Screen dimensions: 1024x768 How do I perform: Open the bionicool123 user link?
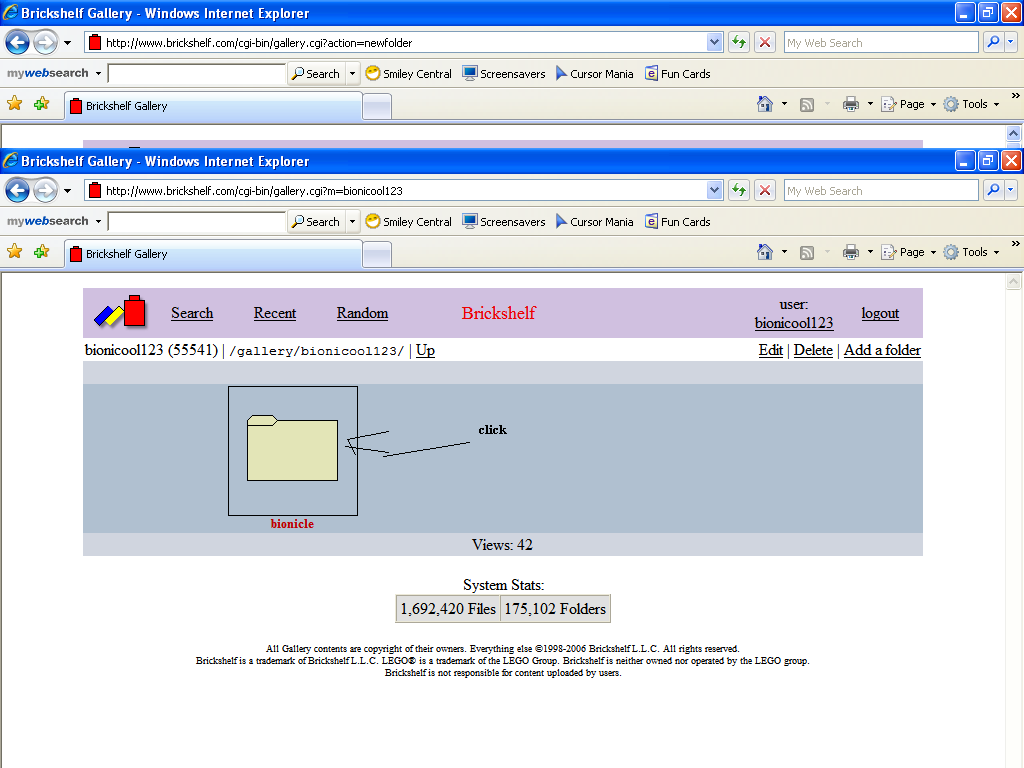point(793,323)
